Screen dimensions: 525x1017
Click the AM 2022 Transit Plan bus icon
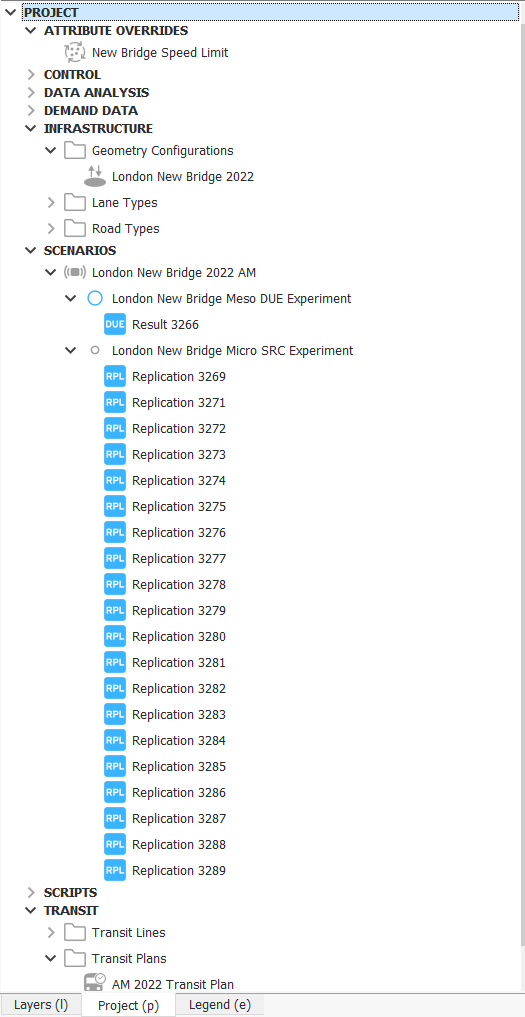[95, 983]
